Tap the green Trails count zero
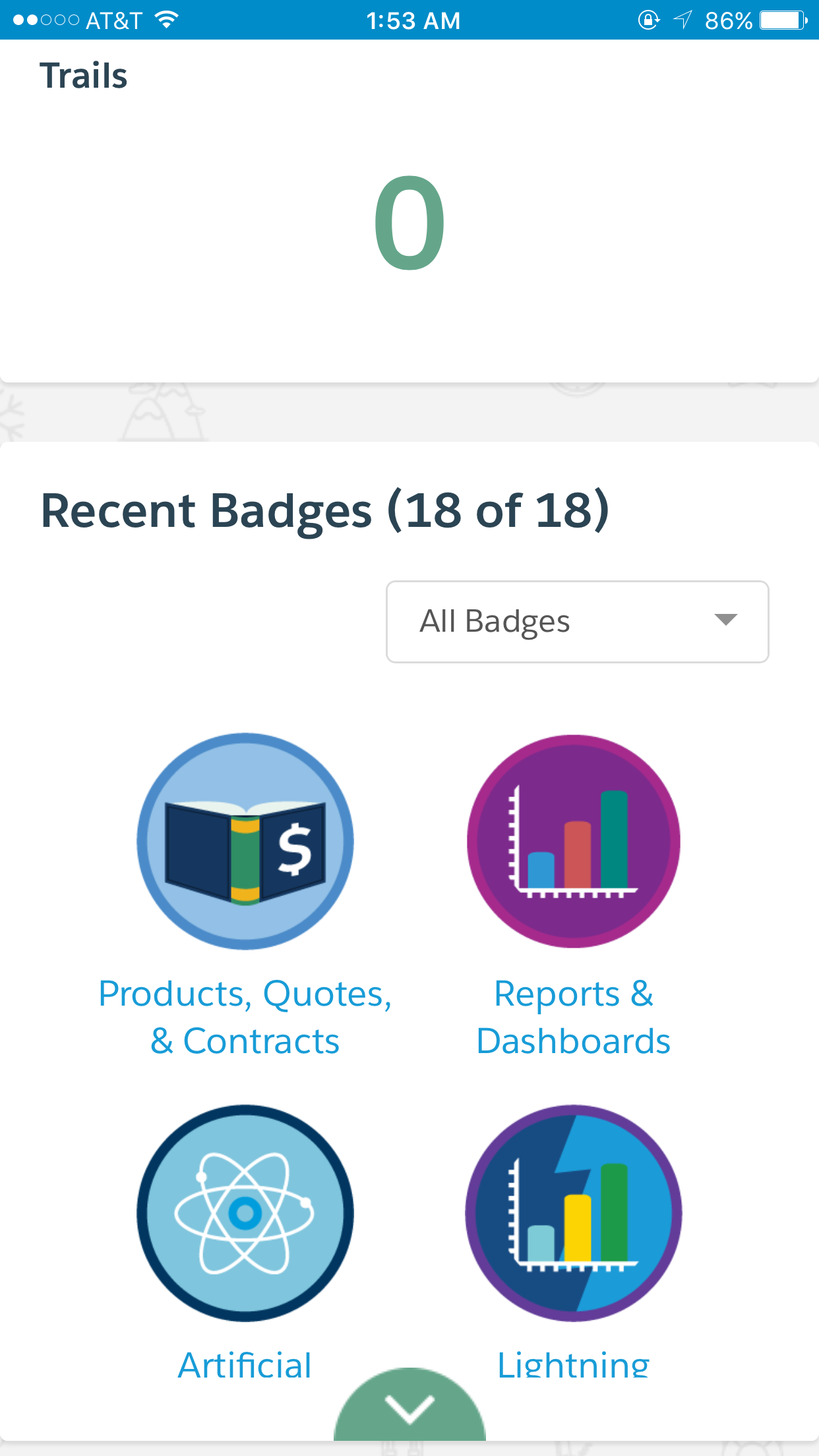 coord(409,223)
